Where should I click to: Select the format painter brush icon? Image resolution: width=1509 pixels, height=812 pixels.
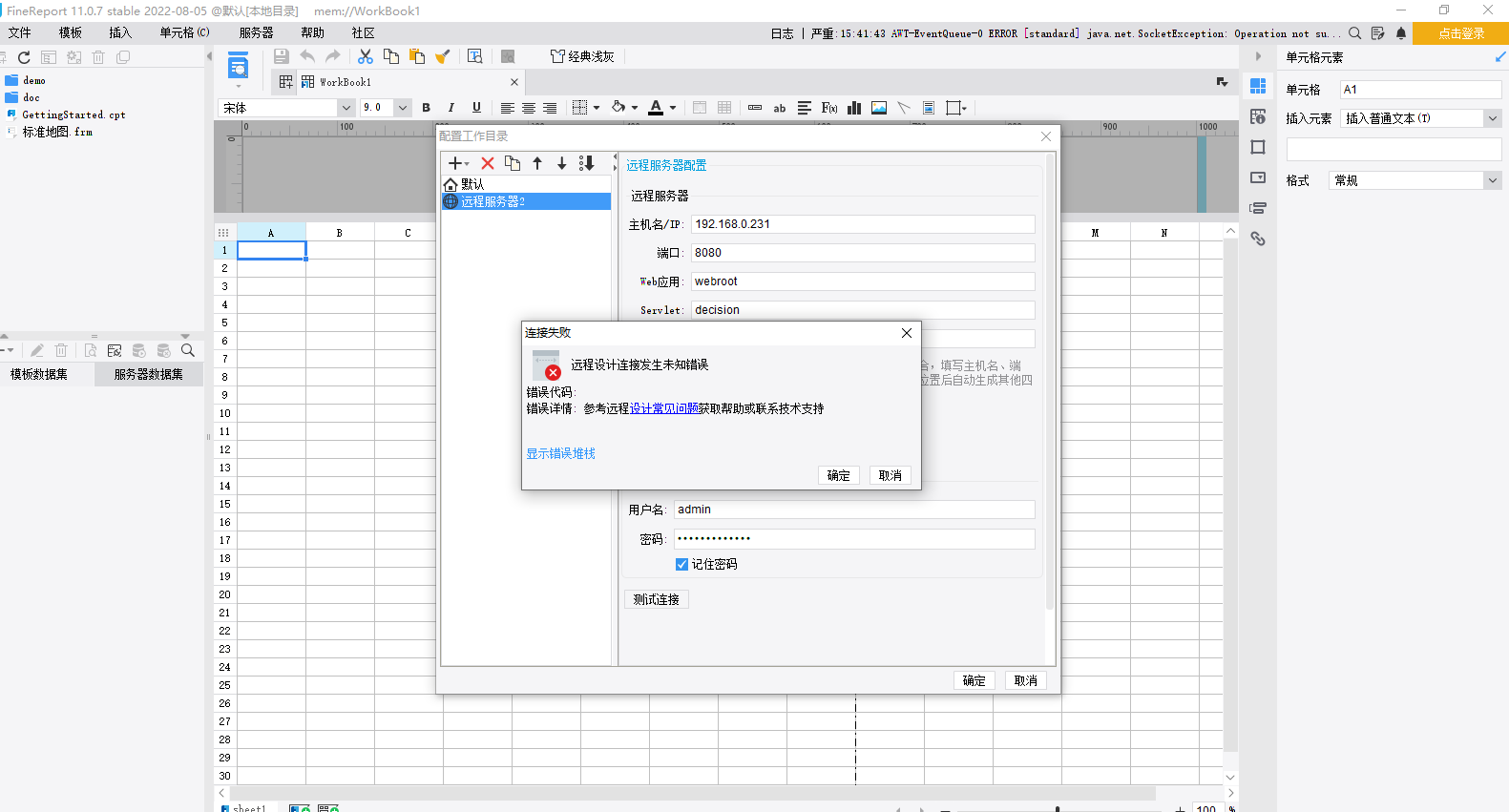point(442,57)
